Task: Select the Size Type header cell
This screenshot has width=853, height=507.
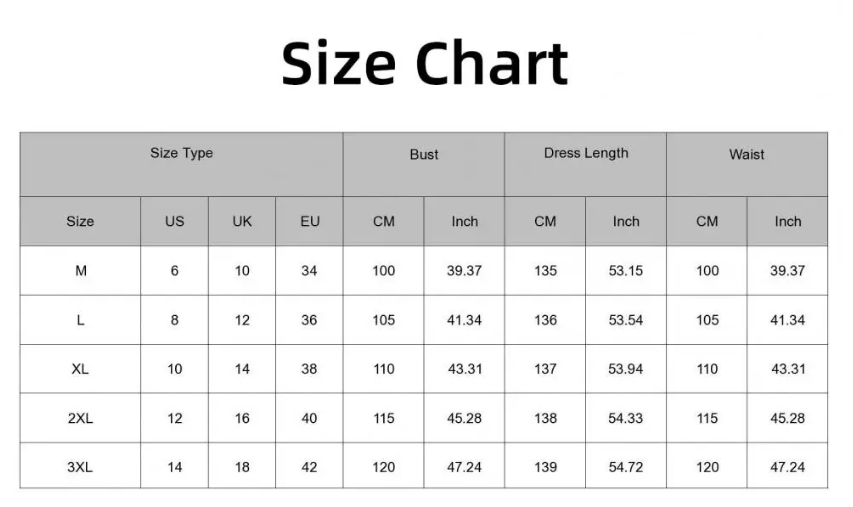Action: tap(181, 154)
